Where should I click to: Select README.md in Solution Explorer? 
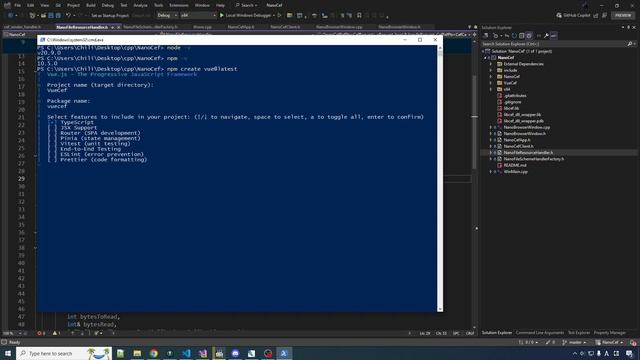pos(515,165)
